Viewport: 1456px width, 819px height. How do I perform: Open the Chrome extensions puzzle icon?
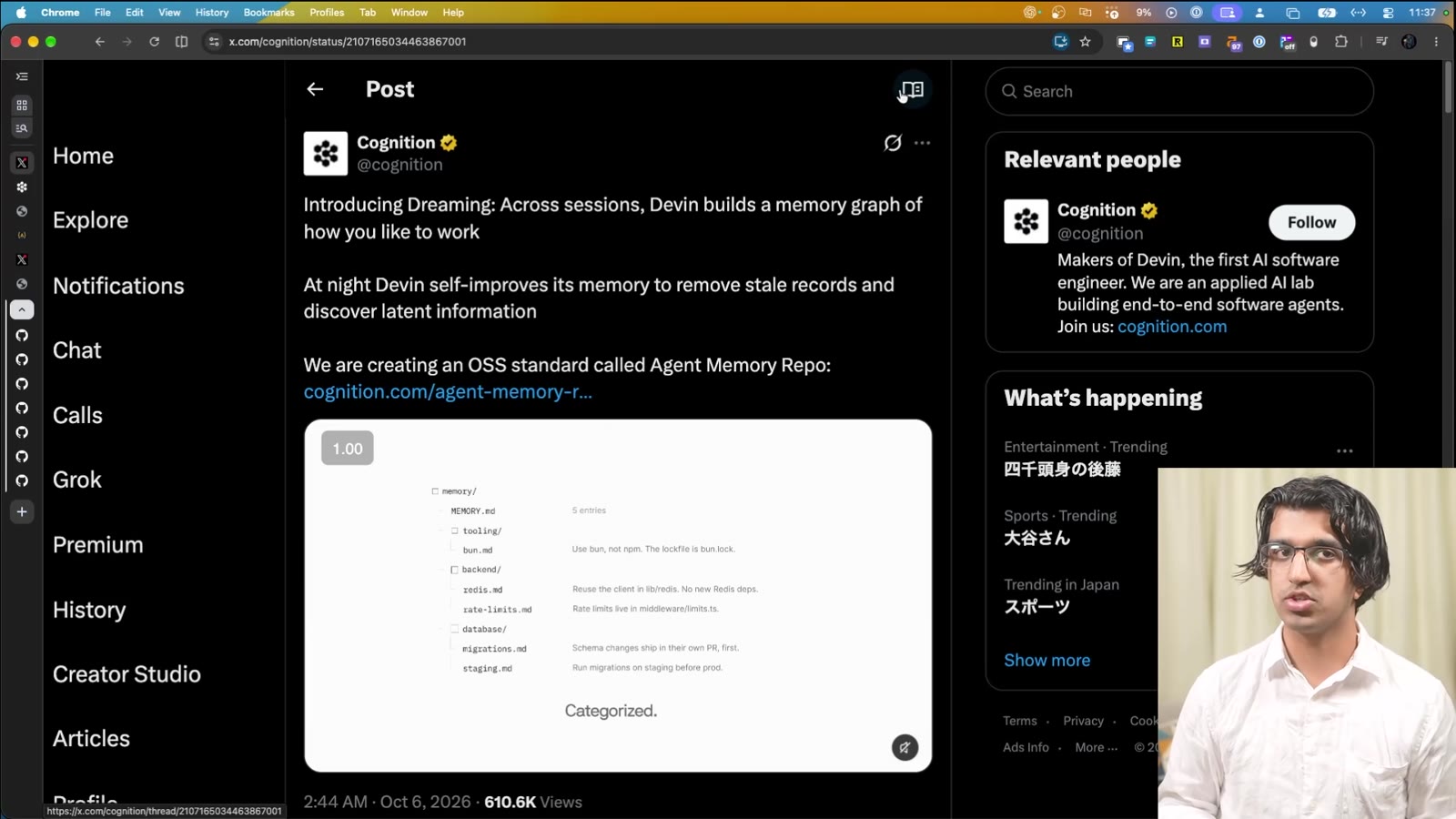coord(1340,42)
